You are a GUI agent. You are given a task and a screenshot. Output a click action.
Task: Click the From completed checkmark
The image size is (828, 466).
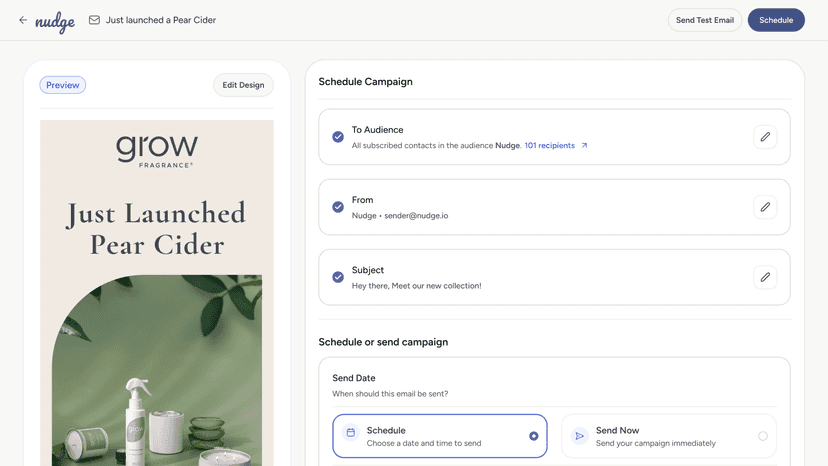[338, 207]
